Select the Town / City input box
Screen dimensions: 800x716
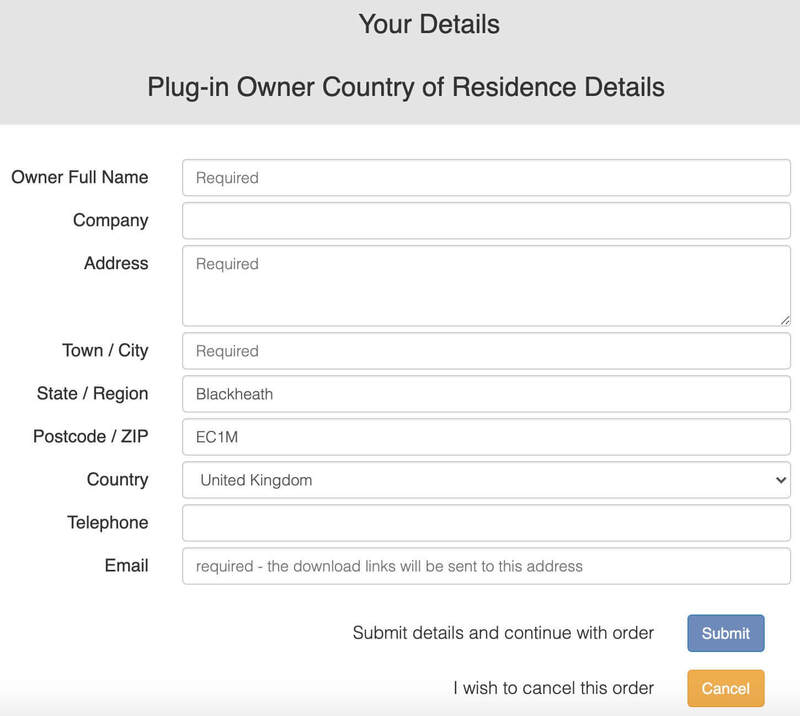coord(486,351)
